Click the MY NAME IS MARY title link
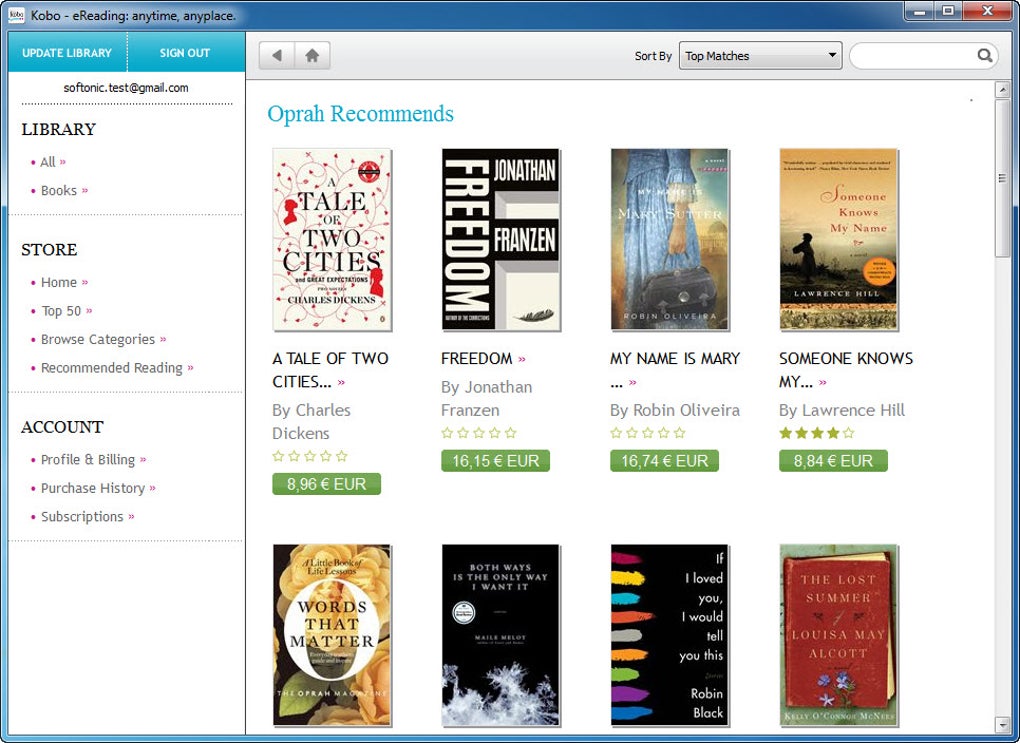This screenshot has width=1020, height=743. [x=675, y=370]
